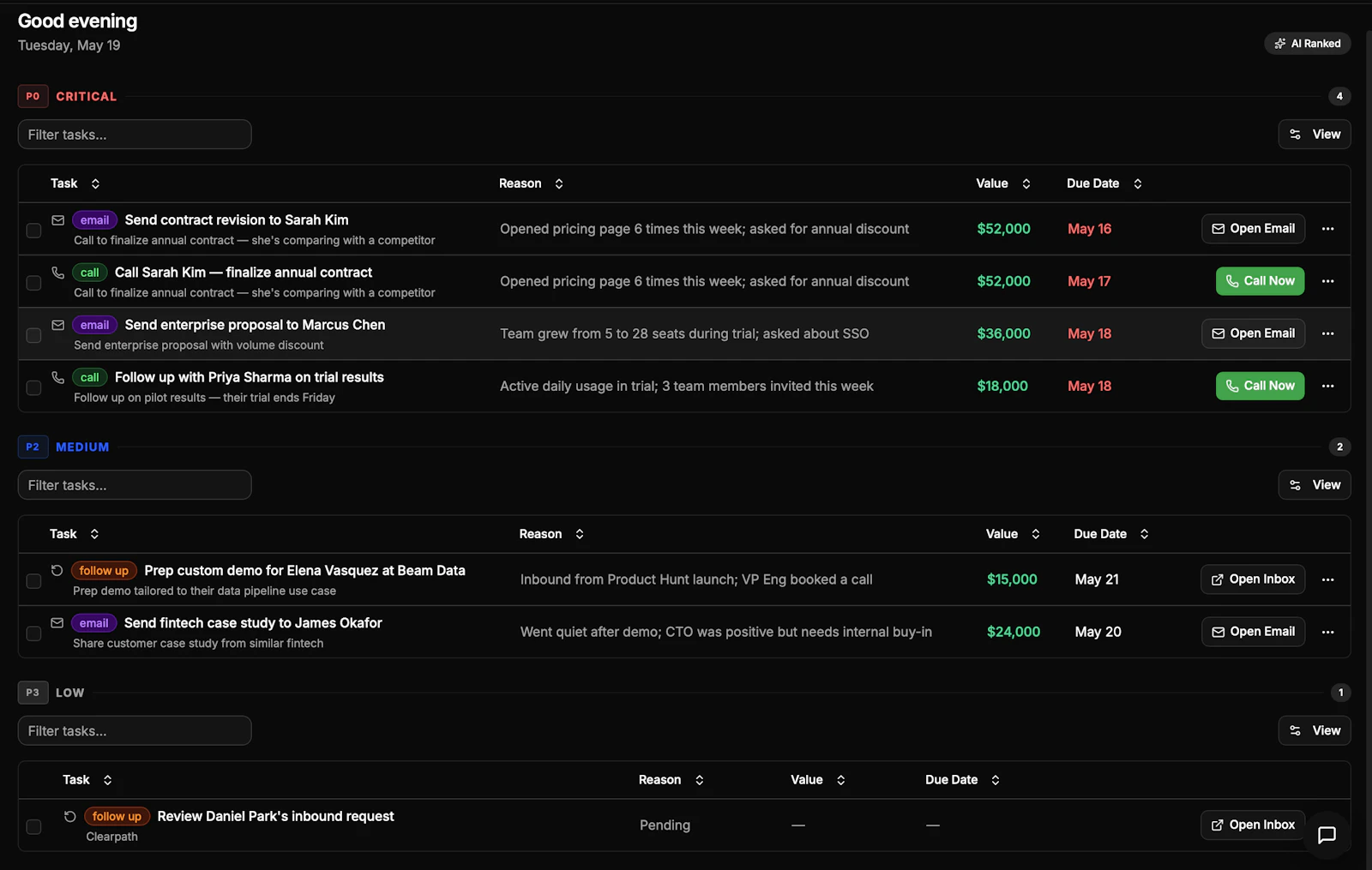1372x870 pixels.
Task: Open more options for James Okafor case study
Action: 1327,632
